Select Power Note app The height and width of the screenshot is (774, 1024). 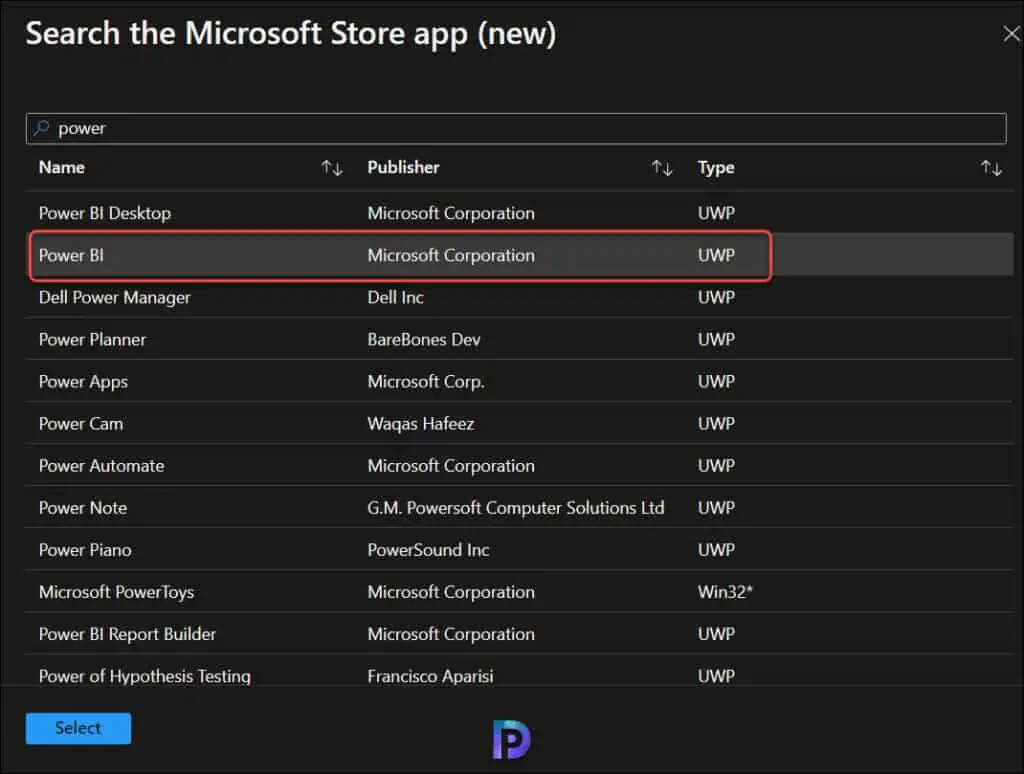point(519,508)
